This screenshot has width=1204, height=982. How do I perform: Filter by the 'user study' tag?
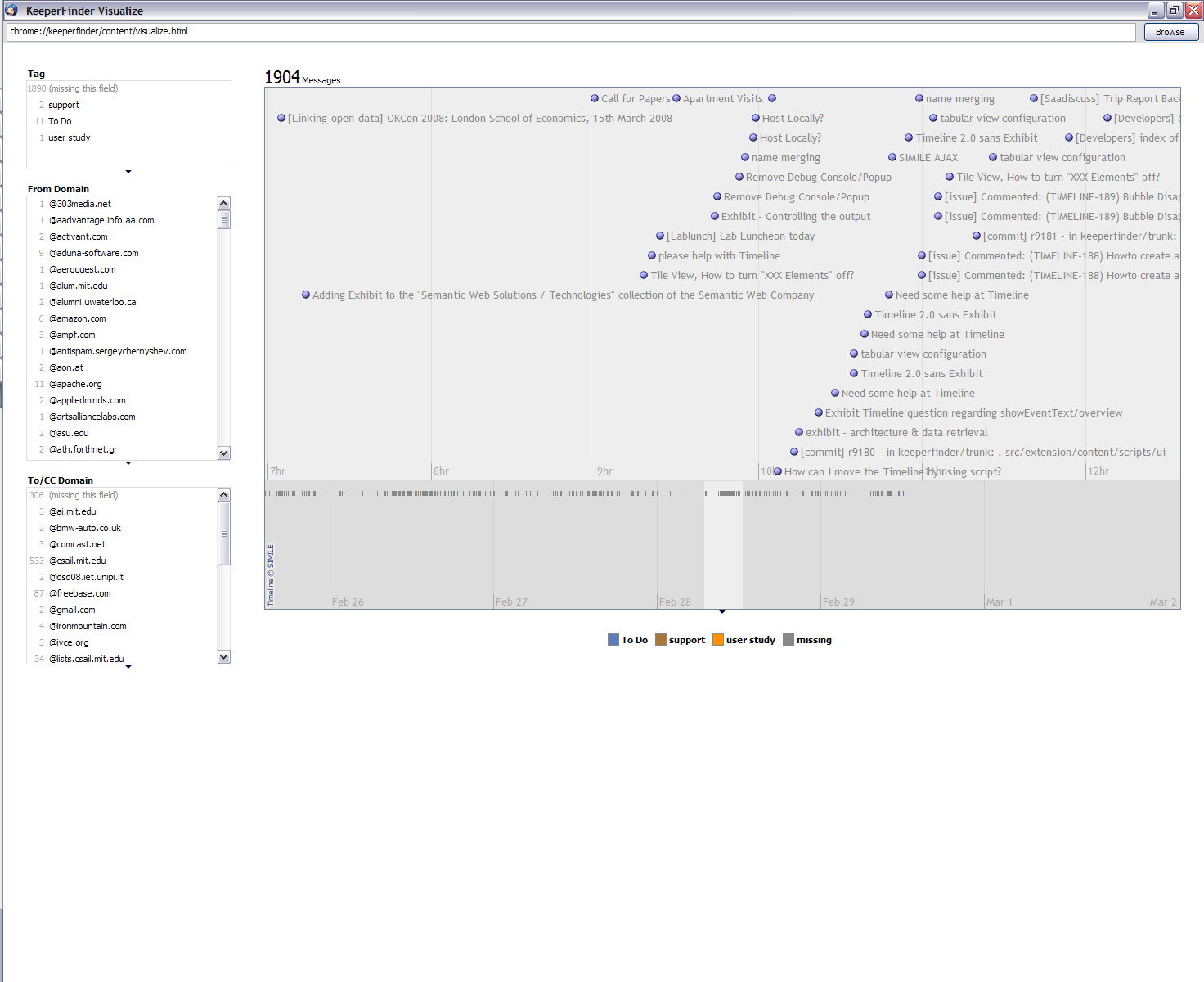[x=70, y=137]
